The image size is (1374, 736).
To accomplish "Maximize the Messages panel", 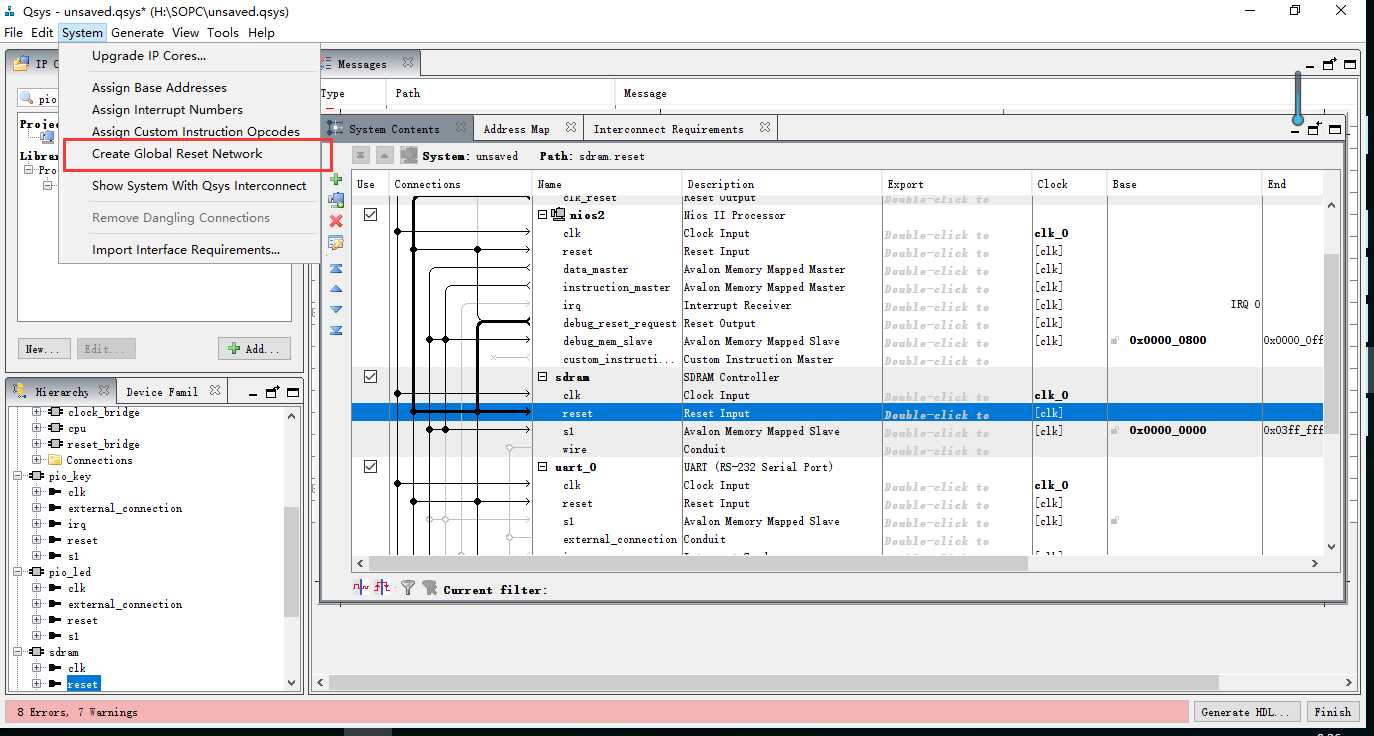I will pos(1350,64).
